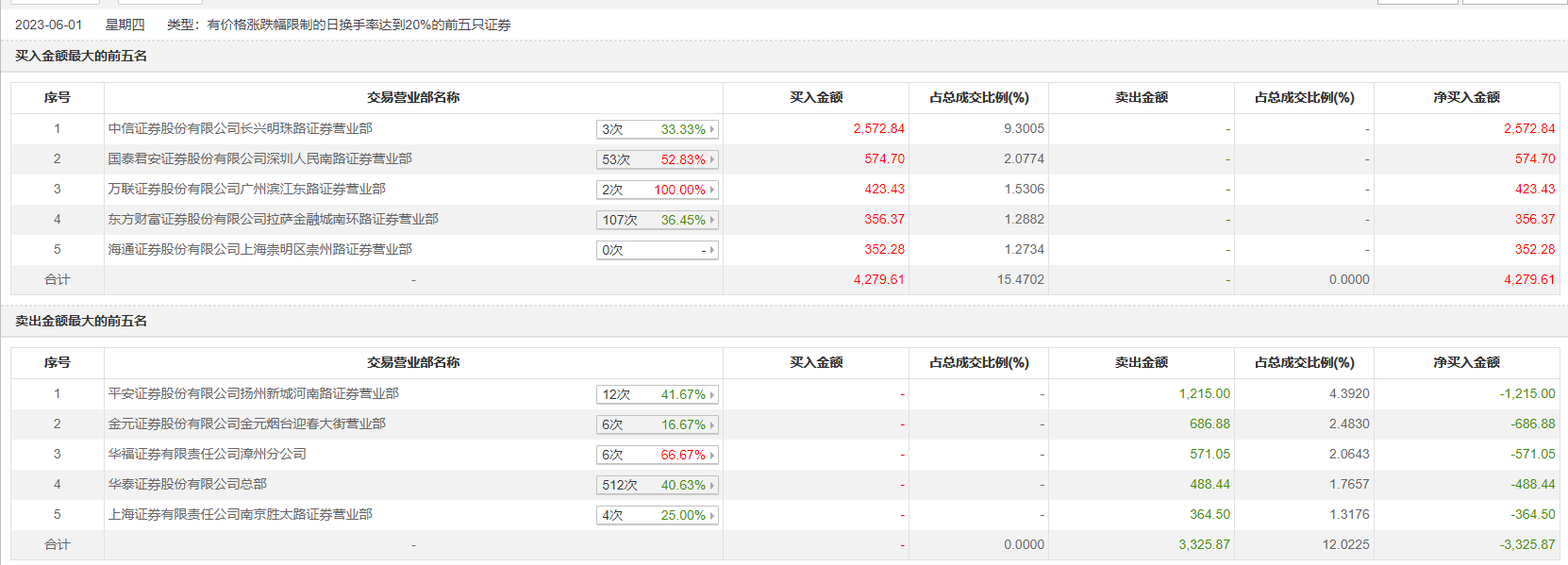Expand the 6次 66.67% stats box
This screenshot has height=565, width=1568.
click(x=658, y=455)
